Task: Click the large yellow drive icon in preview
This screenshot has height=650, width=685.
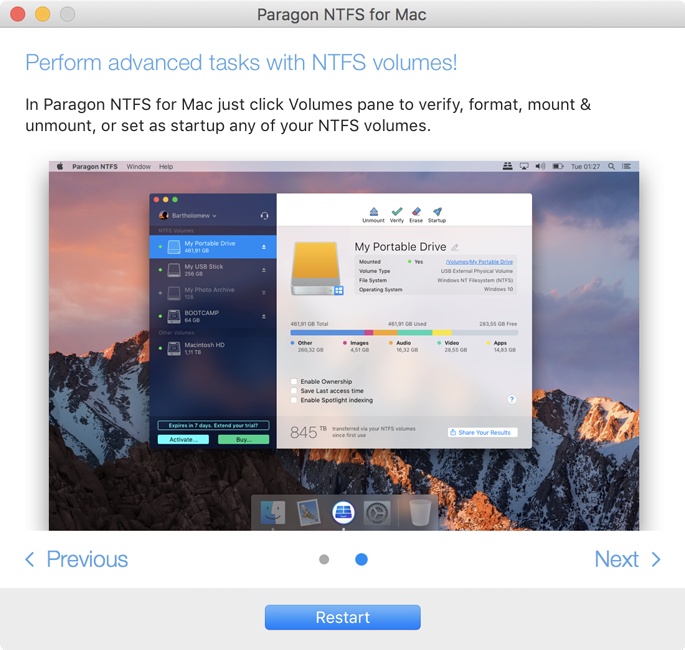Action: (x=316, y=268)
